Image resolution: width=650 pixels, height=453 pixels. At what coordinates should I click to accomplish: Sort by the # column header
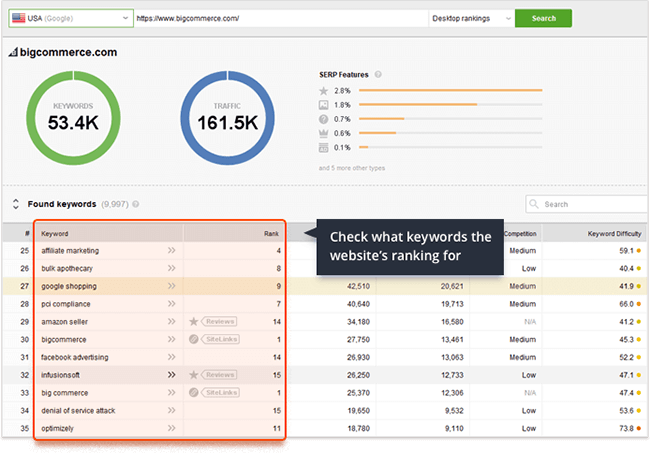(27, 234)
